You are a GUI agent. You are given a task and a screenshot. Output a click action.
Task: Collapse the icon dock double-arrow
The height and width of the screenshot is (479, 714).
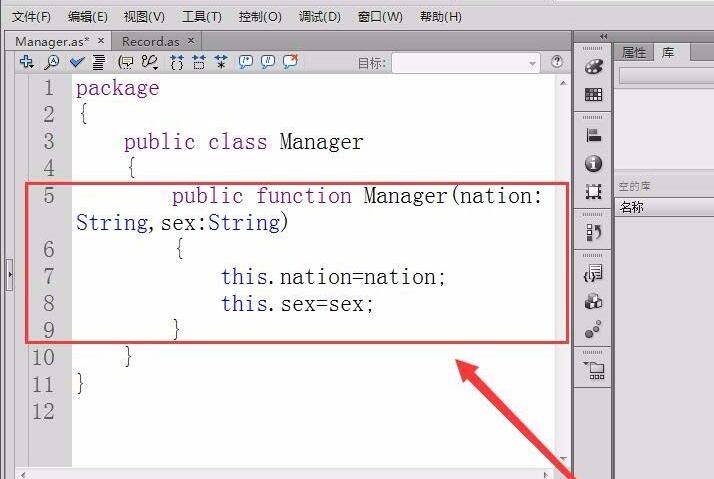click(604, 36)
